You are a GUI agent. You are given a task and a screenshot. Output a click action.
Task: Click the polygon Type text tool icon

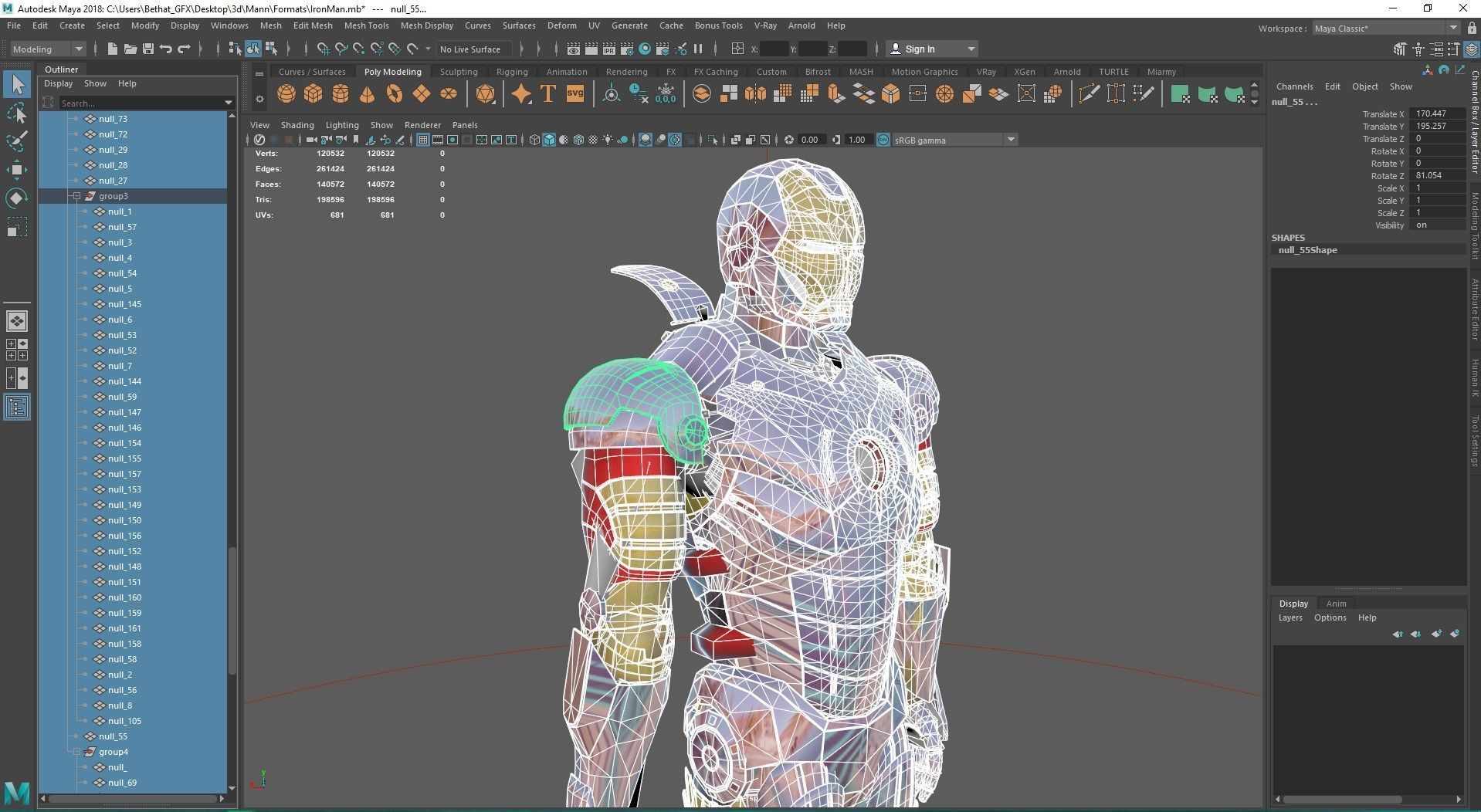(x=548, y=94)
